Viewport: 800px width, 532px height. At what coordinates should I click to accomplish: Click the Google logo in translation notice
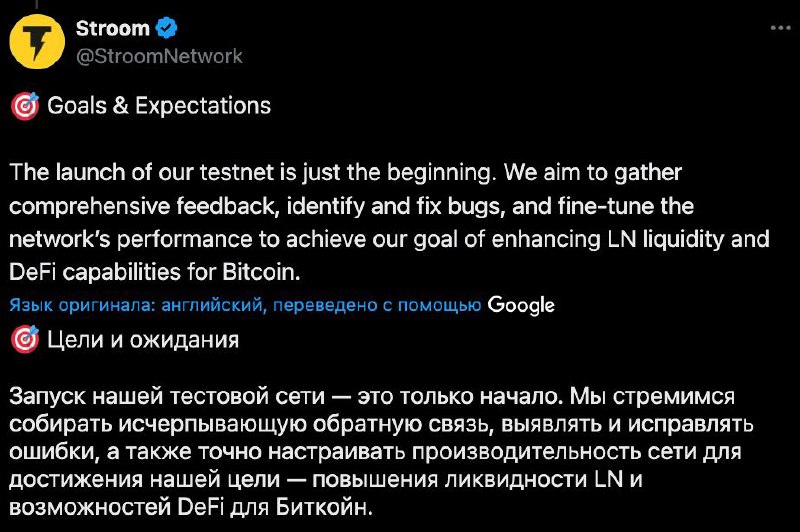click(x=521, y=306)
